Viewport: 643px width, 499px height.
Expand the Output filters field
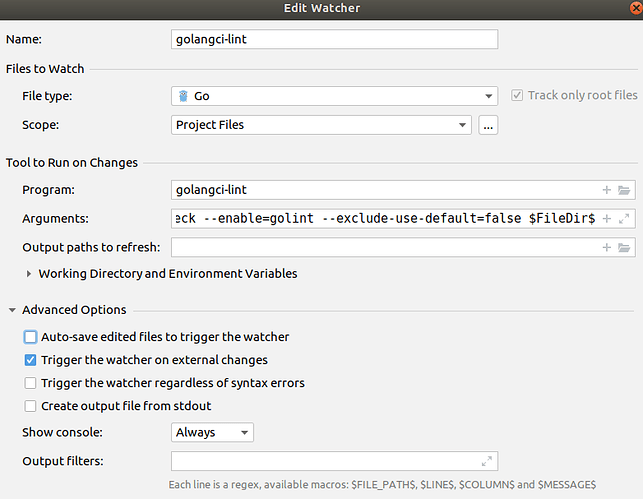point(487,461)
